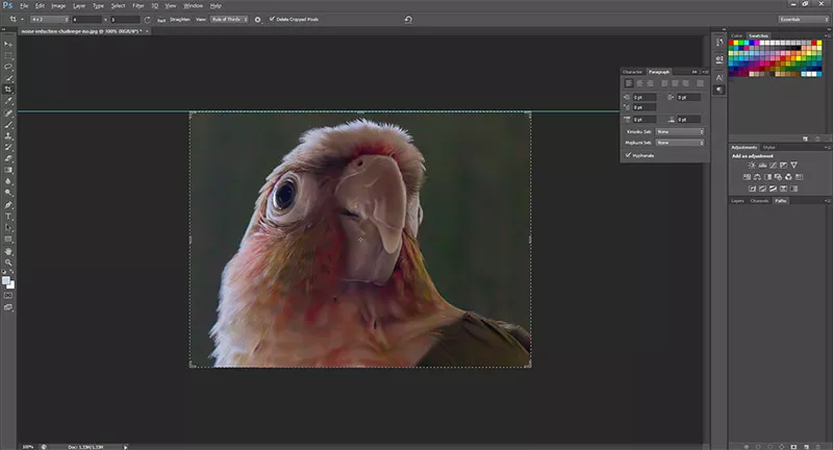Select the Quick Selection tool
Viewport: 833px width, 450px height.
8,78
